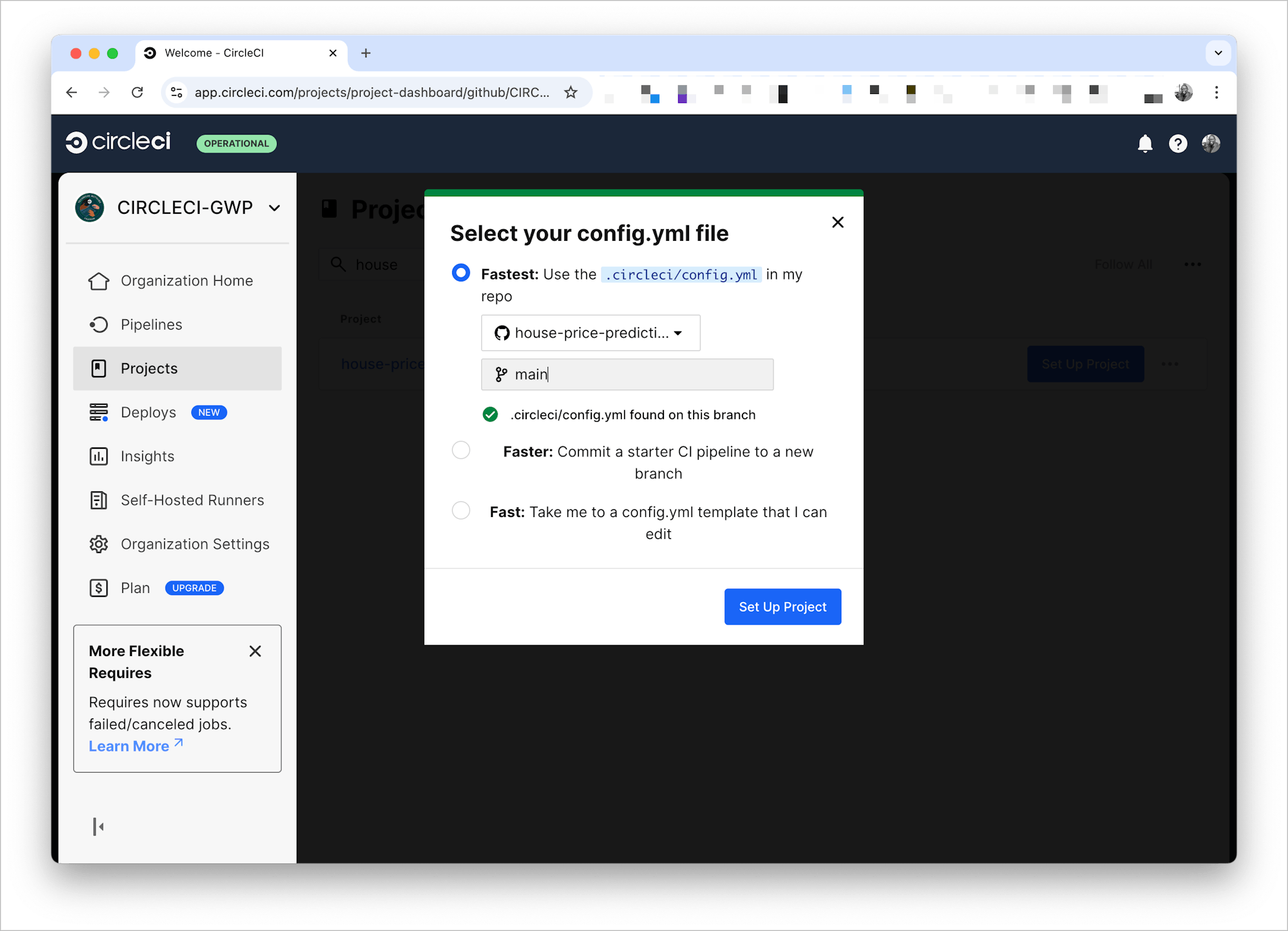View the Insights panel

(147, 456)
